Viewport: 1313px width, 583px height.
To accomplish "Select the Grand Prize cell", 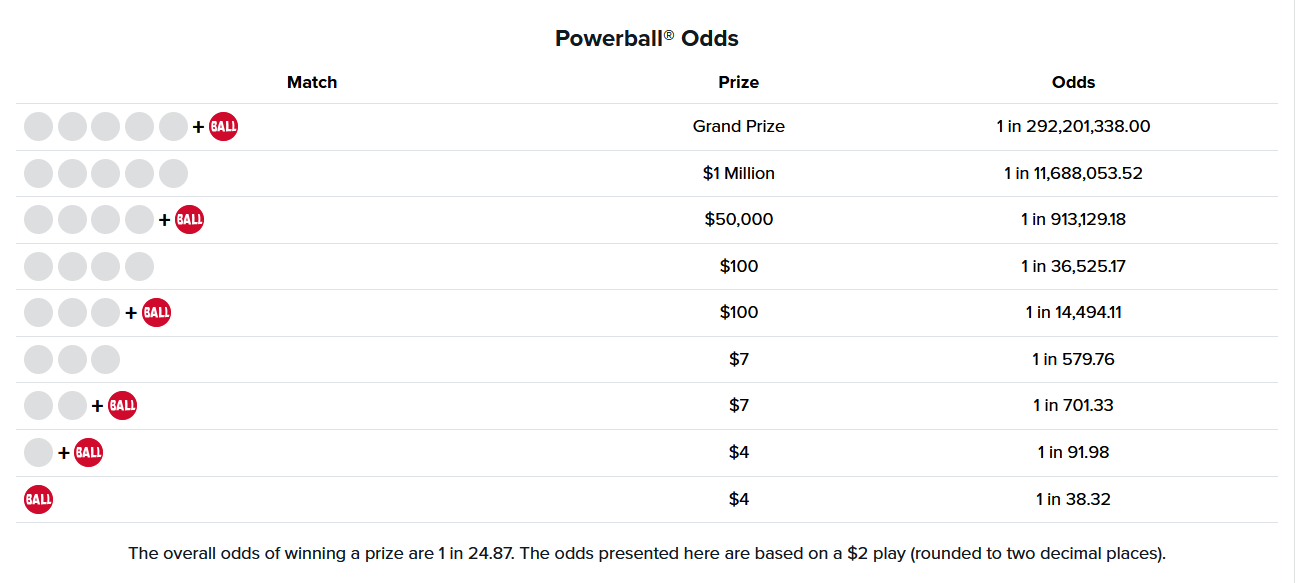I will [738, 127].
